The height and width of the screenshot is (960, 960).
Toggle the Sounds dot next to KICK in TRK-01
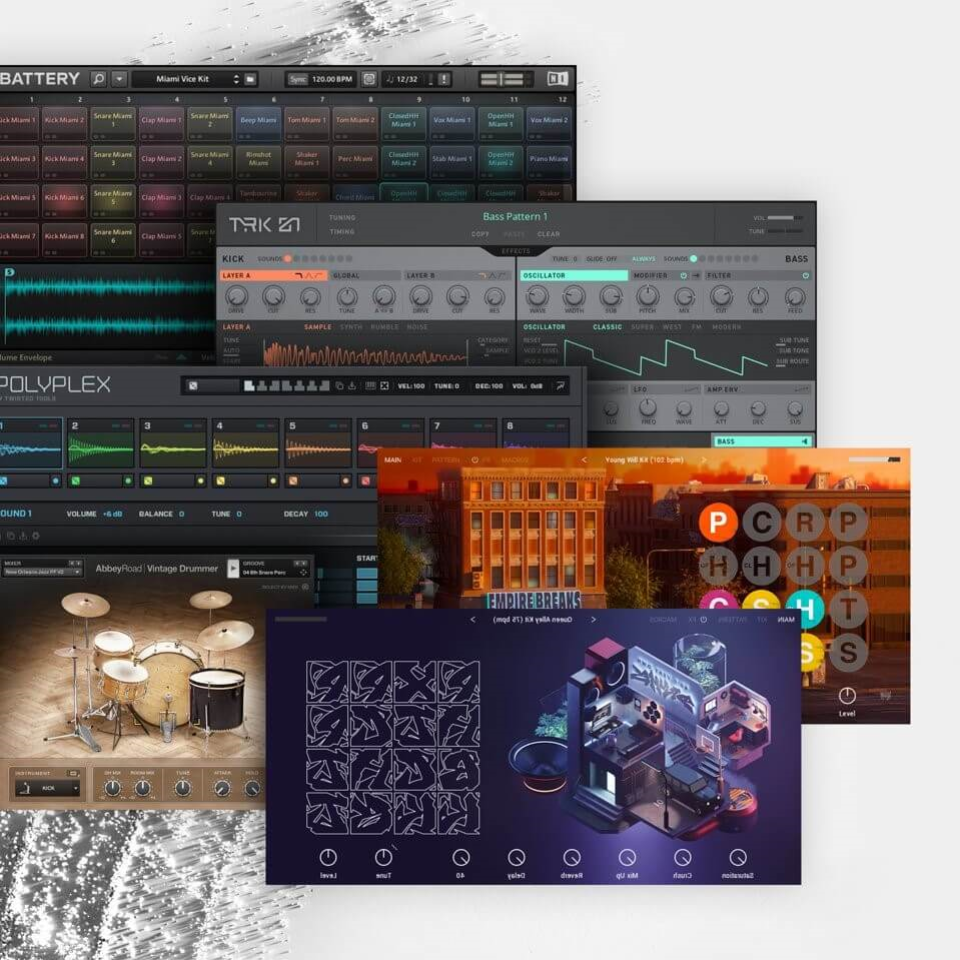click(289, 257)
